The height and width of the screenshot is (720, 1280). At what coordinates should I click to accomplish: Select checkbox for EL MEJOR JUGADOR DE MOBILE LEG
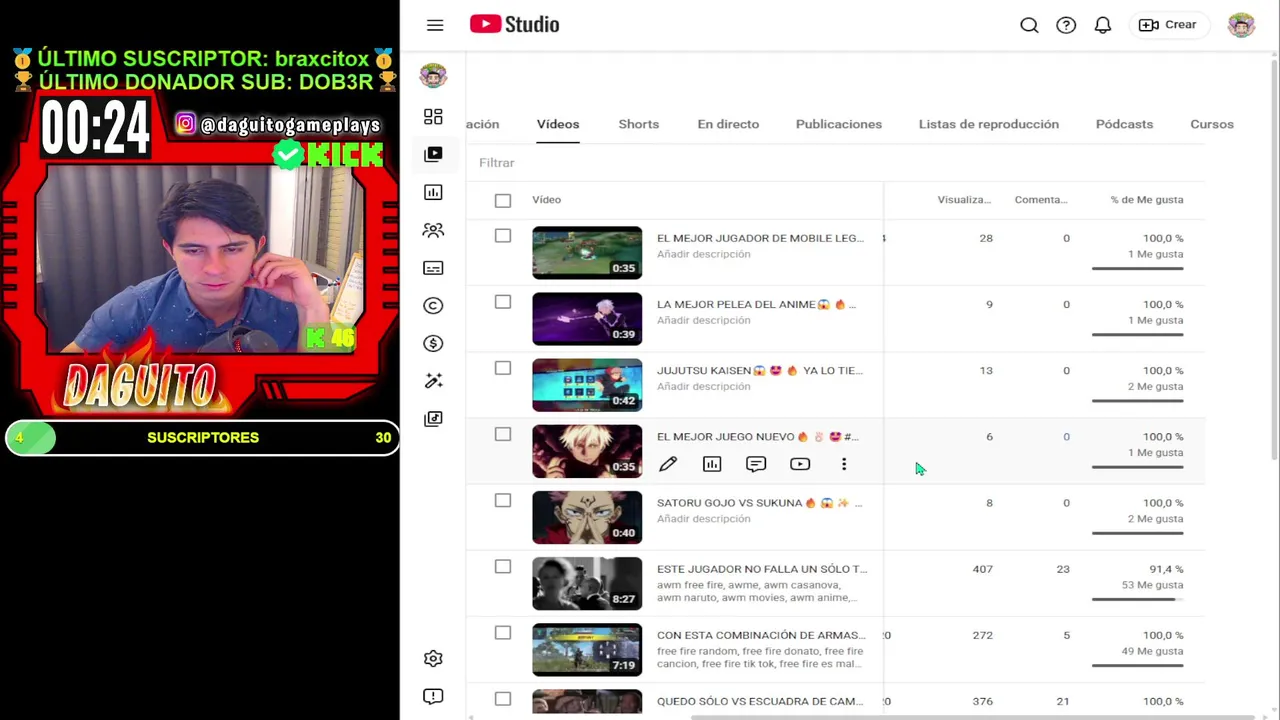(503, 236)
